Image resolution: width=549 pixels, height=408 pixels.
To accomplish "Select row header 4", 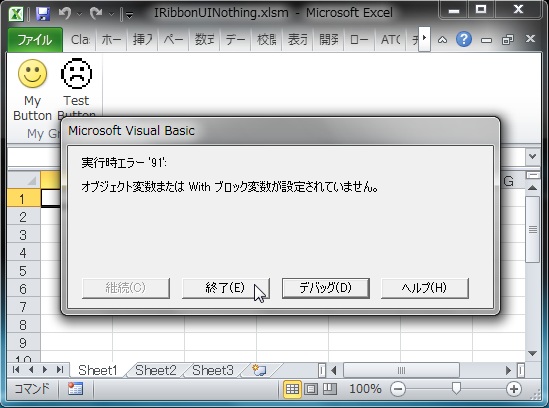I will 23,253.
